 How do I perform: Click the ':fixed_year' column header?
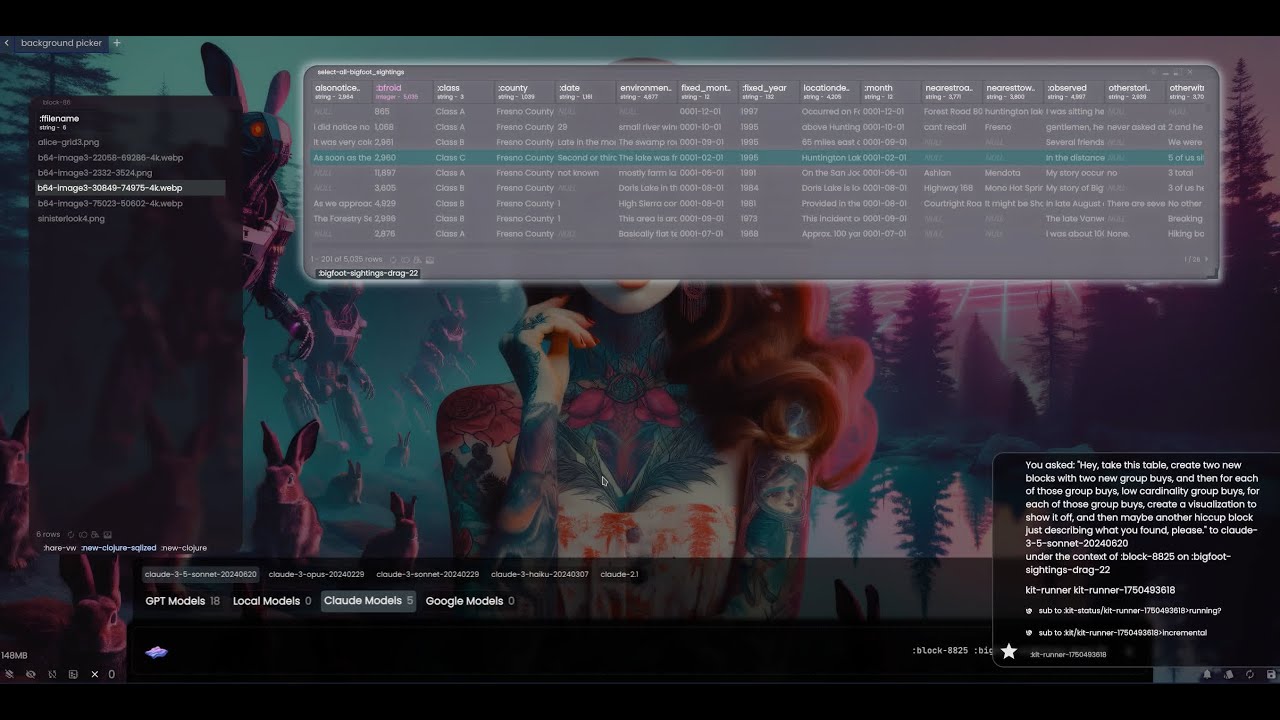pyautogui.click(x=769, y=91)
